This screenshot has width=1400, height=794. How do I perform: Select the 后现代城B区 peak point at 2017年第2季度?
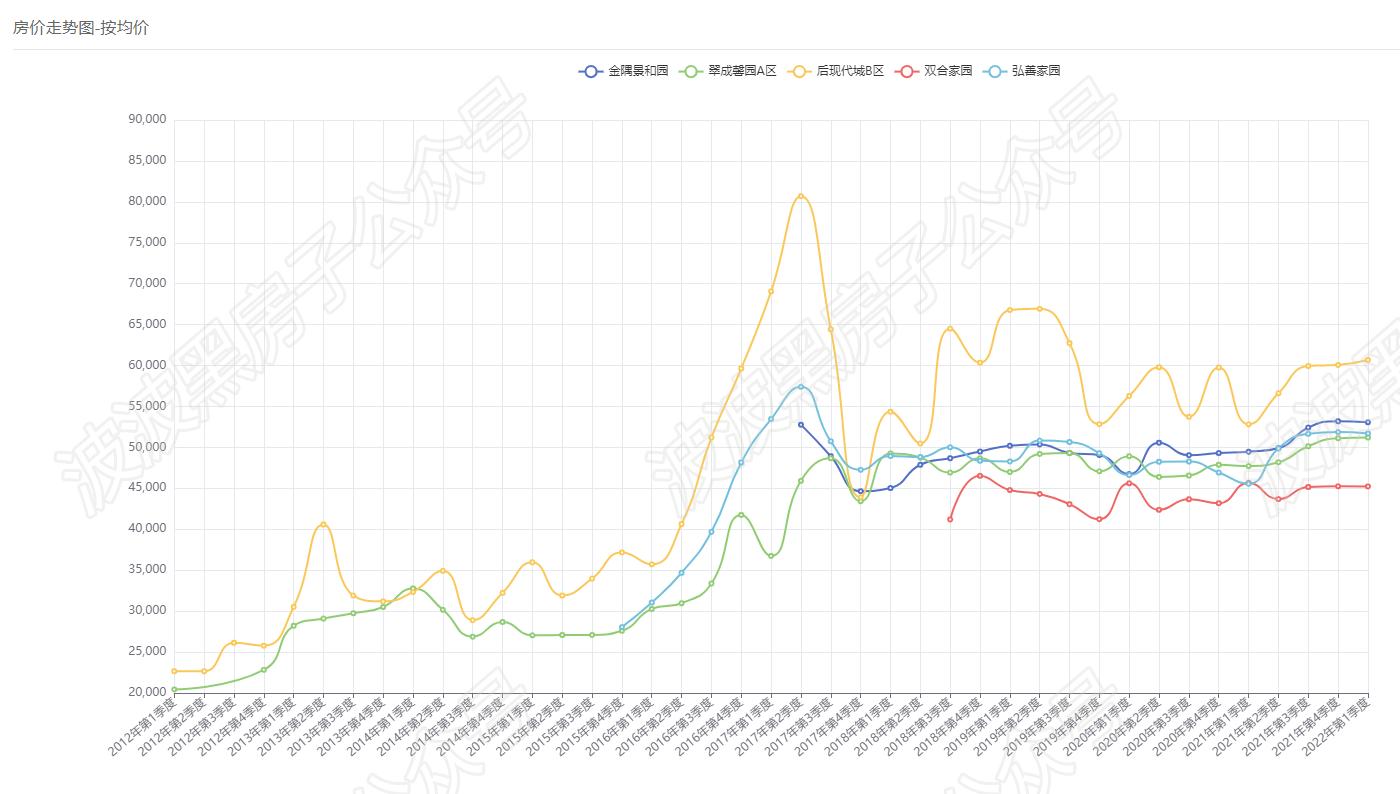click(x=801, y=196)
